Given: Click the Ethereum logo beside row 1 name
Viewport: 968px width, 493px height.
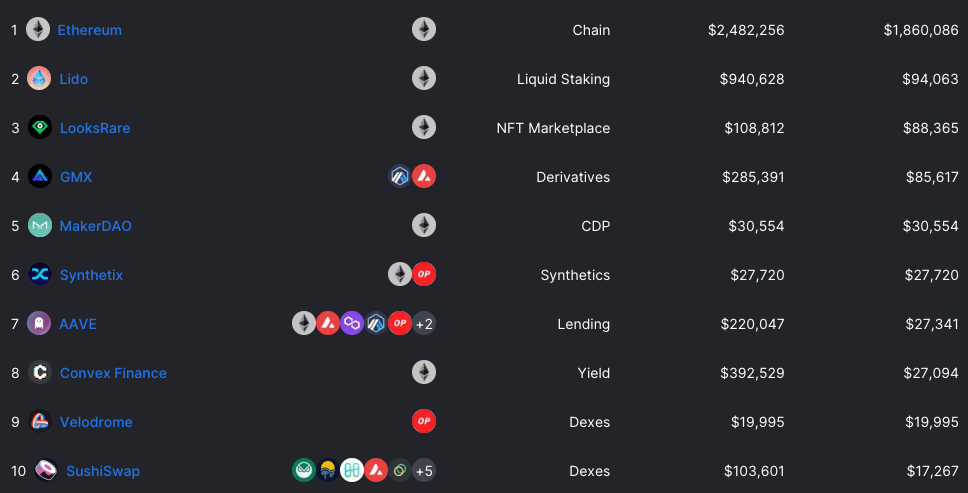Looking at the screenshot, I should (38, 30).
